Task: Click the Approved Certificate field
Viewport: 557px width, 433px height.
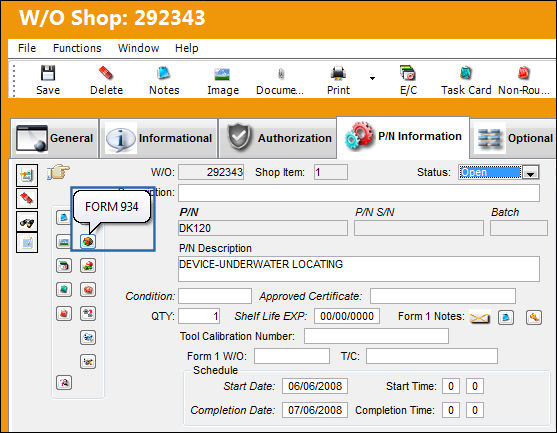Action: (443, 296)
